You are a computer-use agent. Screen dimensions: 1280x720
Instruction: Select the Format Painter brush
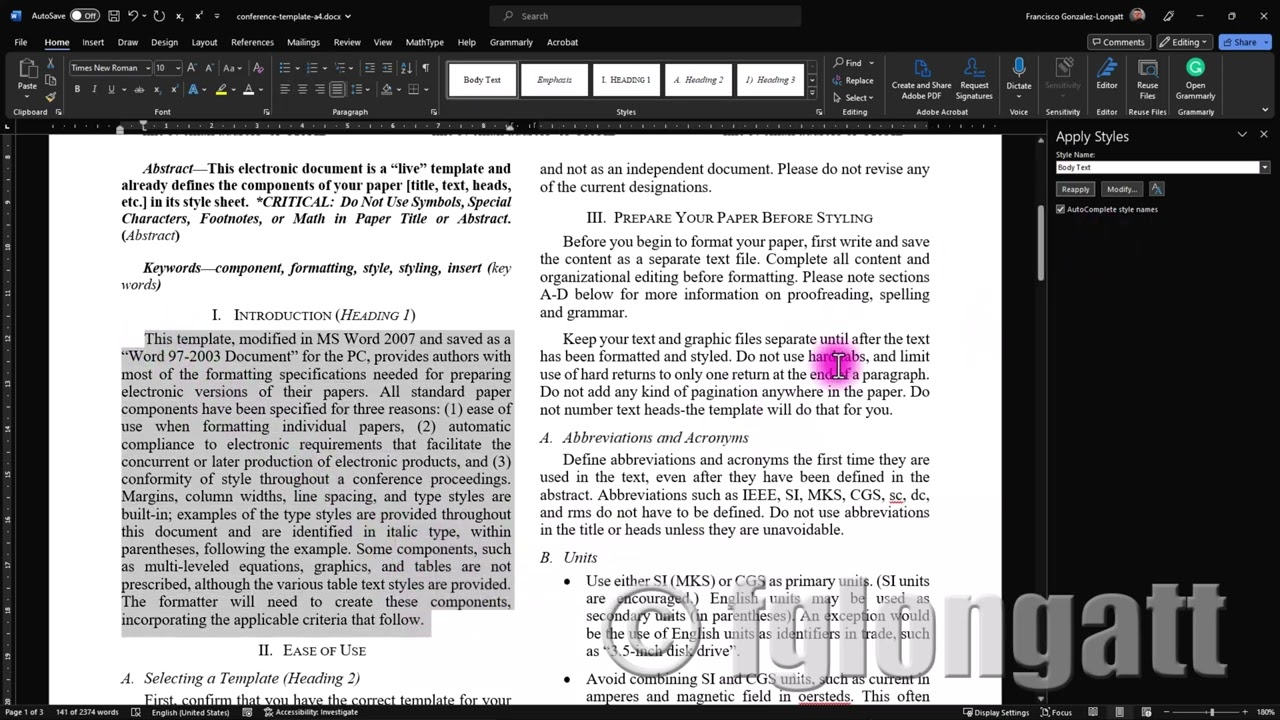[x=51, y=96]
